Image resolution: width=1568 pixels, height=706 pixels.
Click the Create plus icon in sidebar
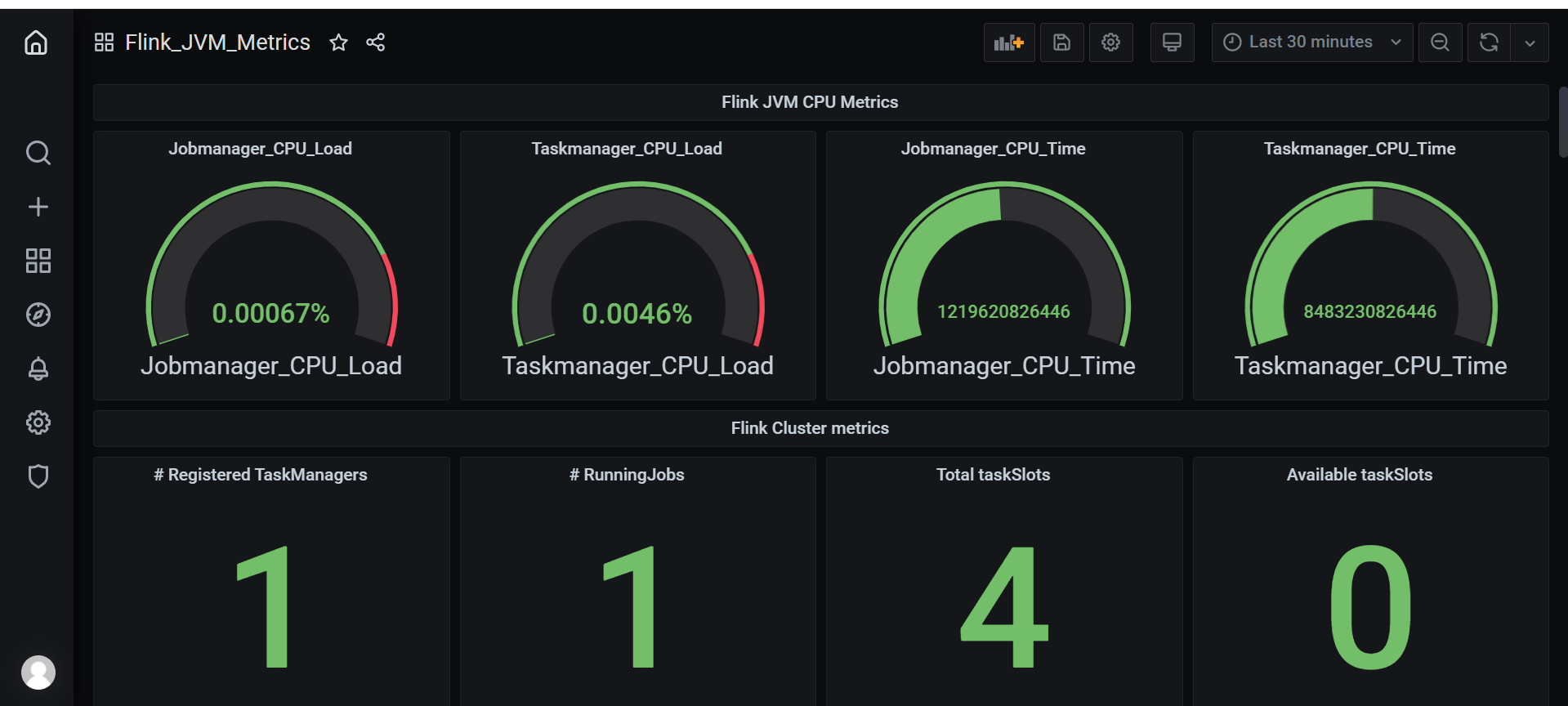(38, 207)
